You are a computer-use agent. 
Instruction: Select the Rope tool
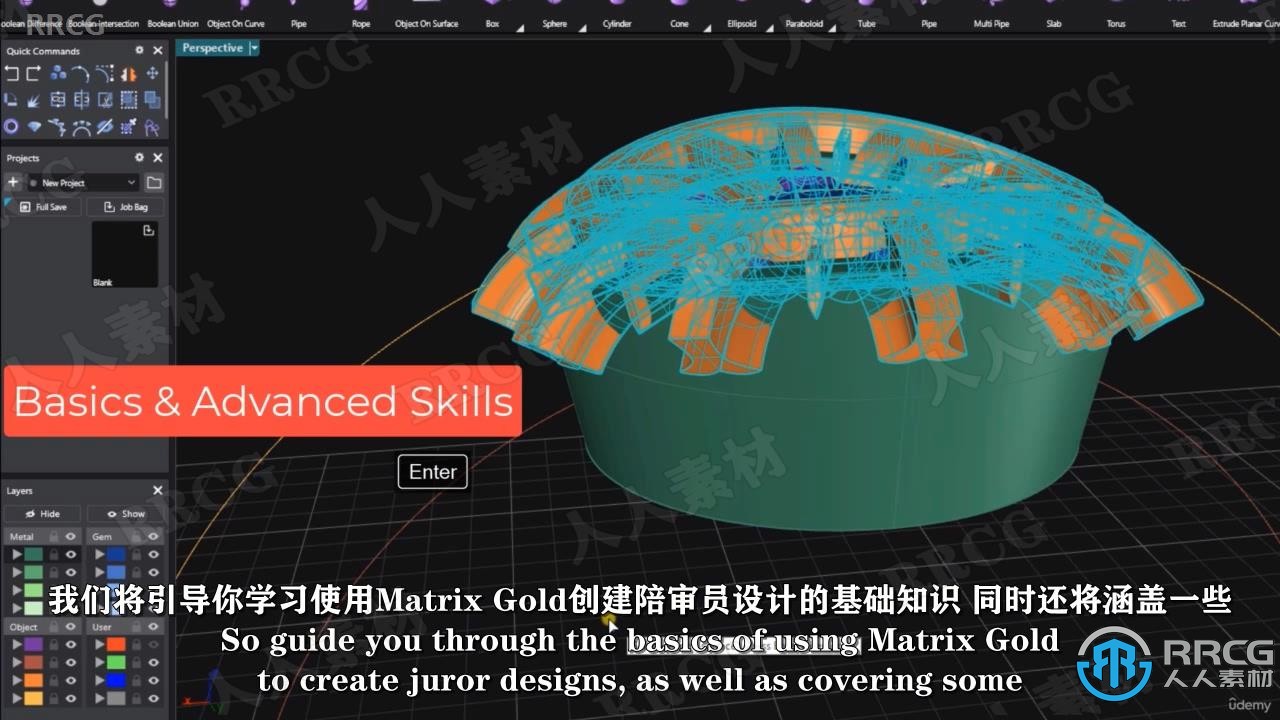tap(361, 16)
